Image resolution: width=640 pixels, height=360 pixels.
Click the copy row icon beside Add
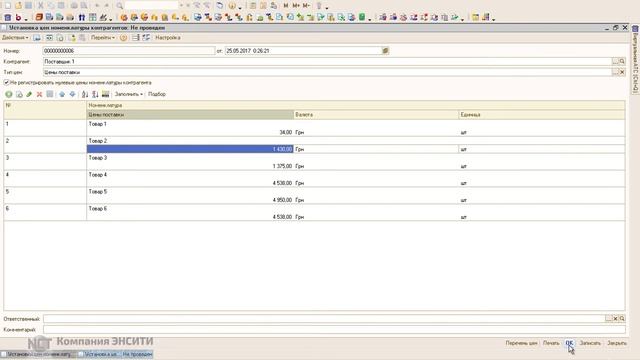pyautogui.click(x=19, y=94)
